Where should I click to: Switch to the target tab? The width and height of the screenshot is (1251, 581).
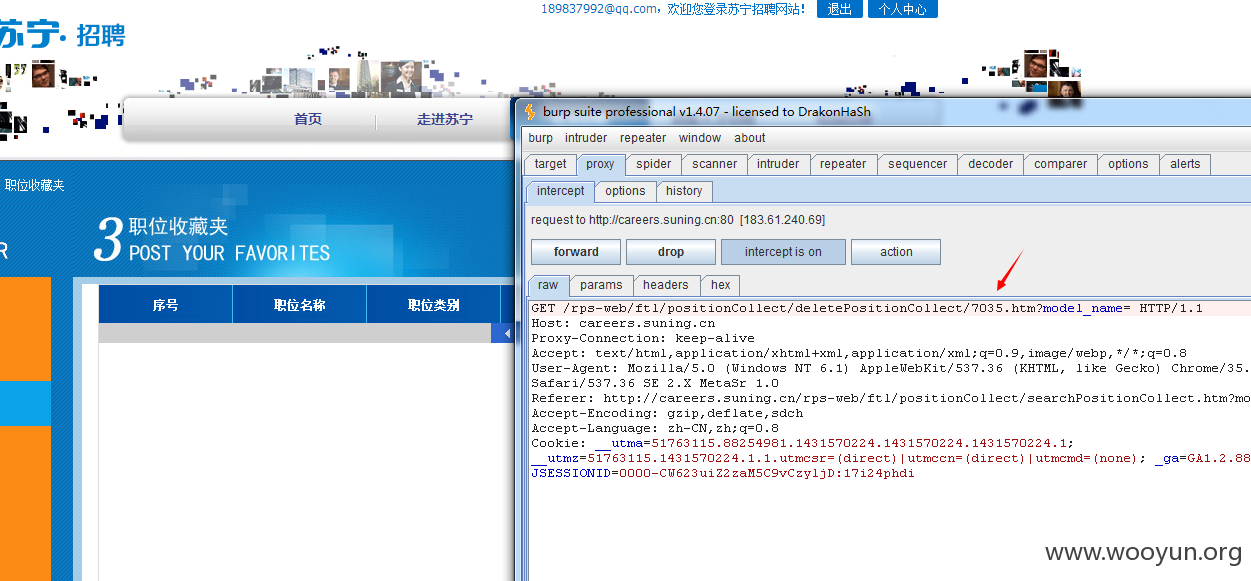click(550, 164)
